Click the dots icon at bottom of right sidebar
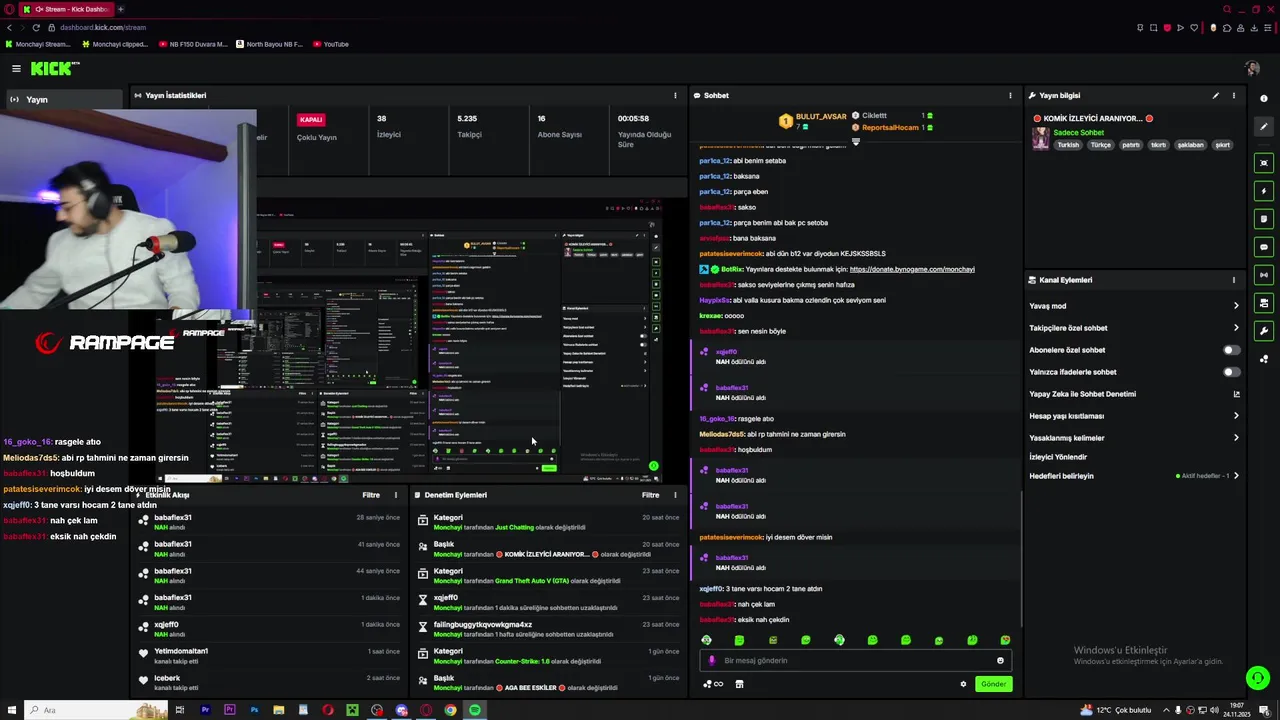The image size is (1280, 720). tap(1264, 359)
